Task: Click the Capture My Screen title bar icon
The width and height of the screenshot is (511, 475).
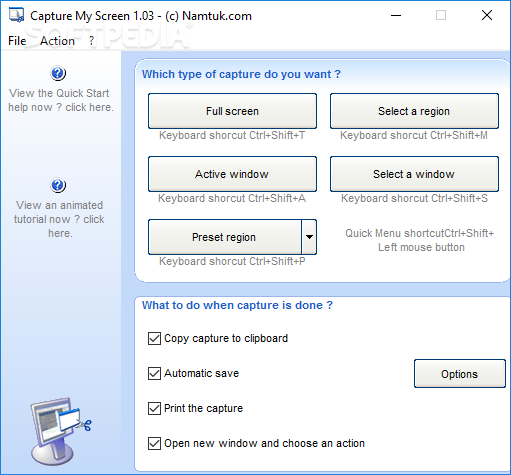Action: click(x=16, y=15)
